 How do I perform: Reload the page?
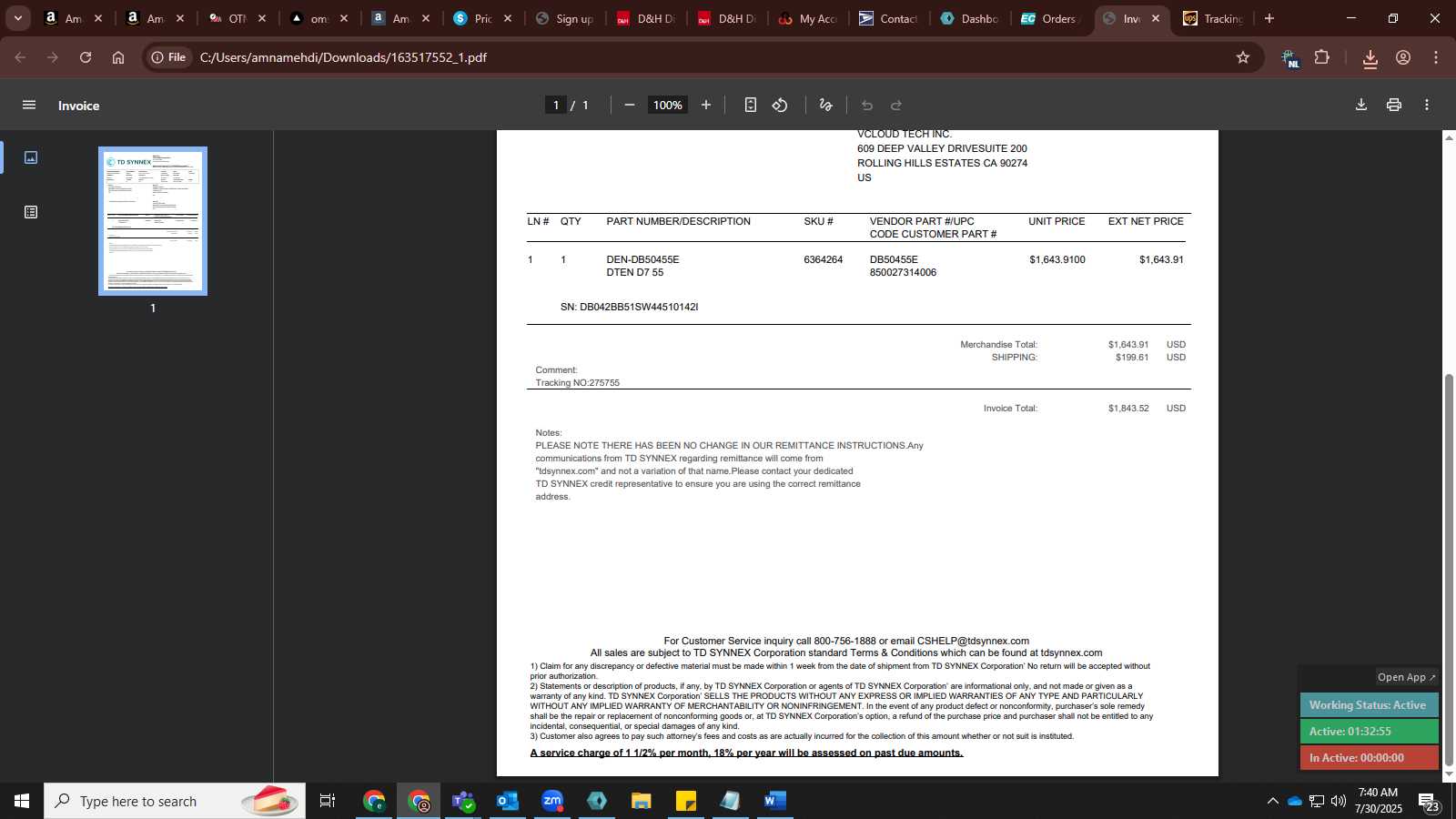pos(86,57)
